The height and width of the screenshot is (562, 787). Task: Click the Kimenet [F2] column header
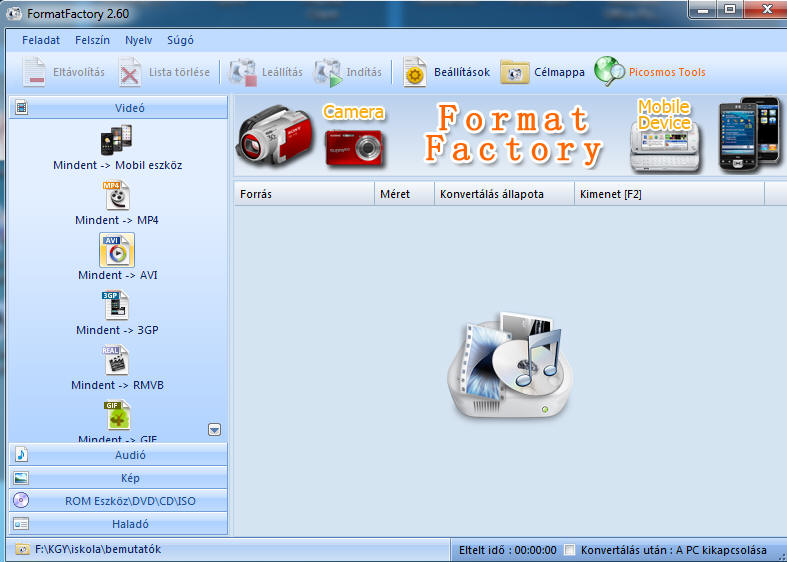pyautogui.click(x=669, y=194)
